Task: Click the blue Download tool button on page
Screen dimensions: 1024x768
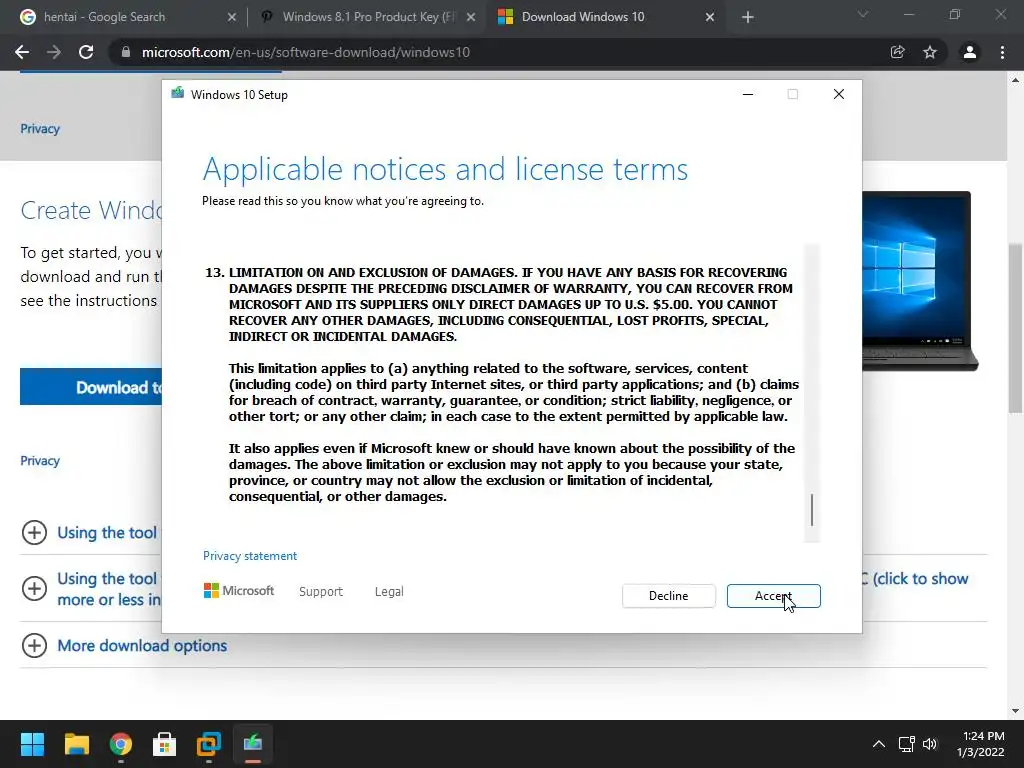Action: [x=91, y=387]
